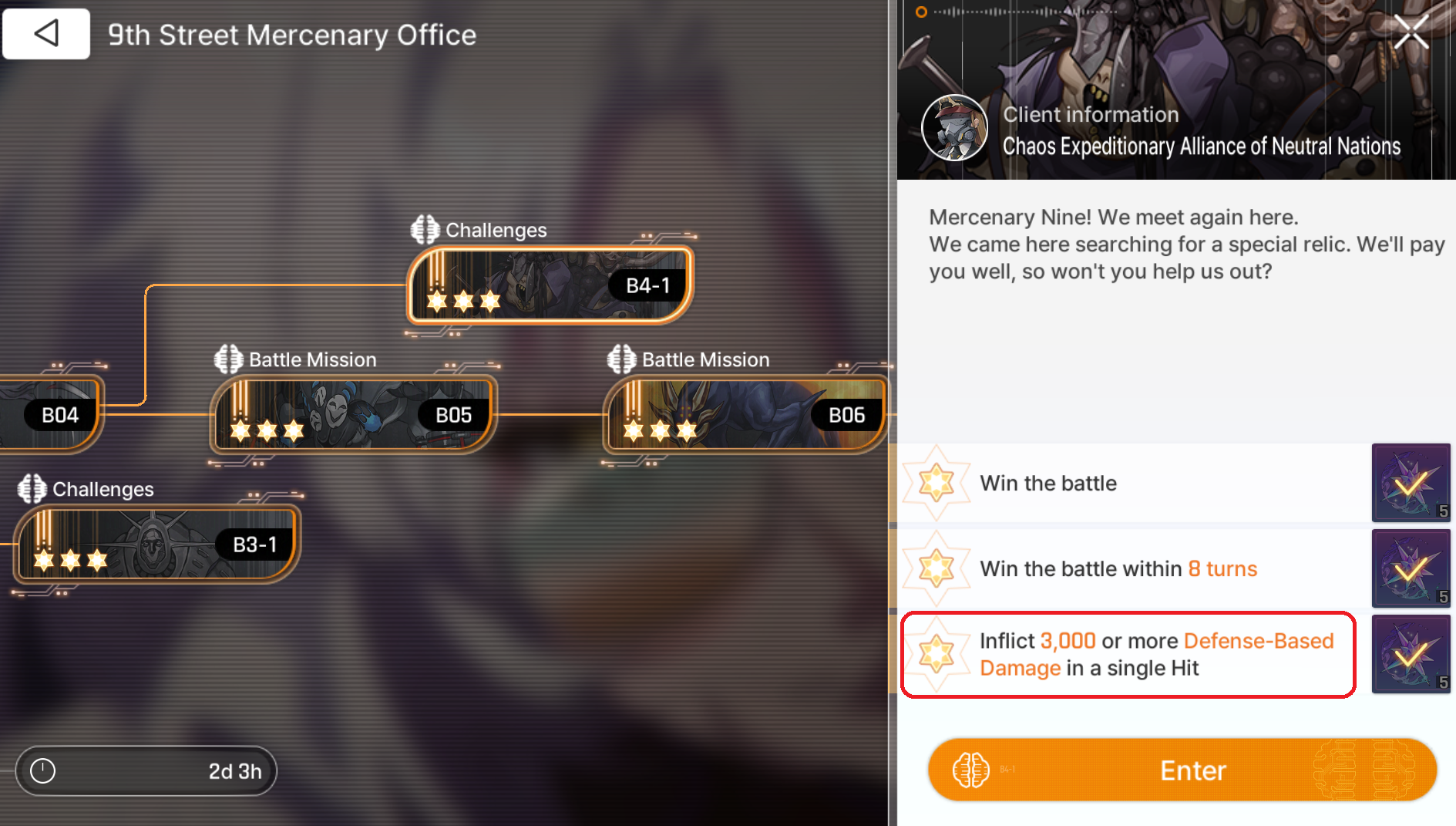Select the Win within 8 turns star
Viewport: 1456px width, 826px height.
pyautogui.click(x=936, y=568)
